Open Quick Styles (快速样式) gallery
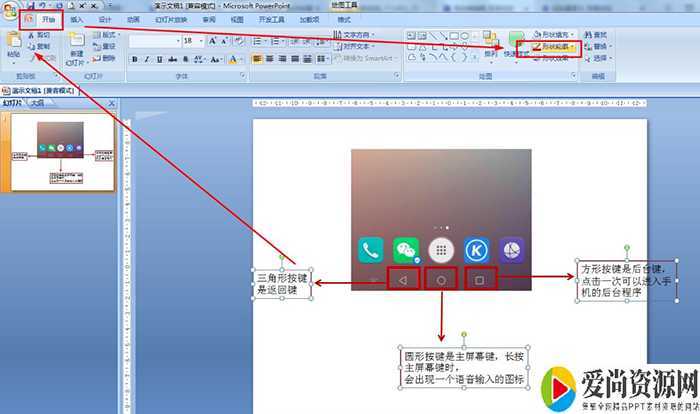Viewport: 700px width, 414px height. tap(516, 42)
